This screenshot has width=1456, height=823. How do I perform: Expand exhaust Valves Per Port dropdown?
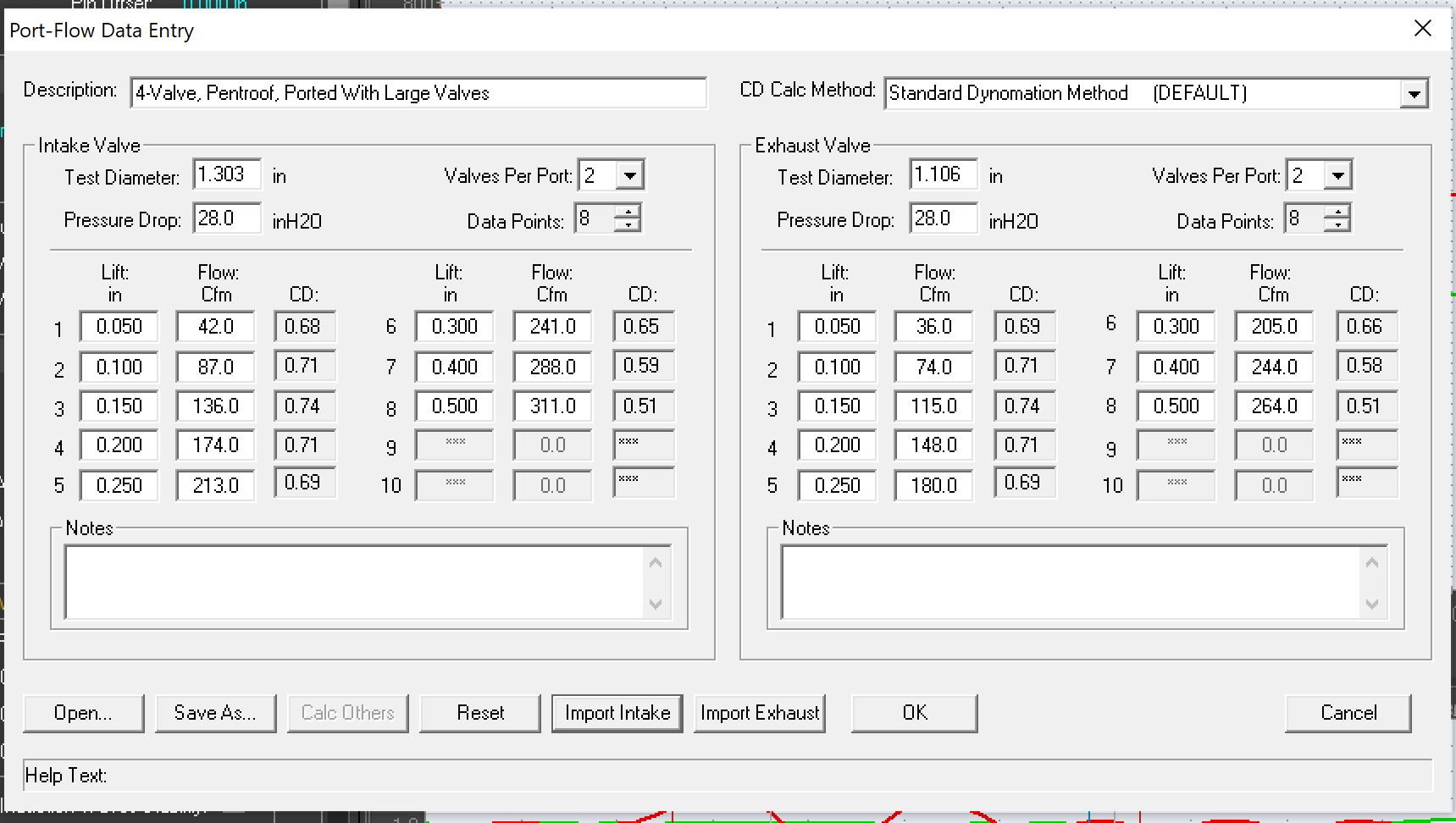1337,176
